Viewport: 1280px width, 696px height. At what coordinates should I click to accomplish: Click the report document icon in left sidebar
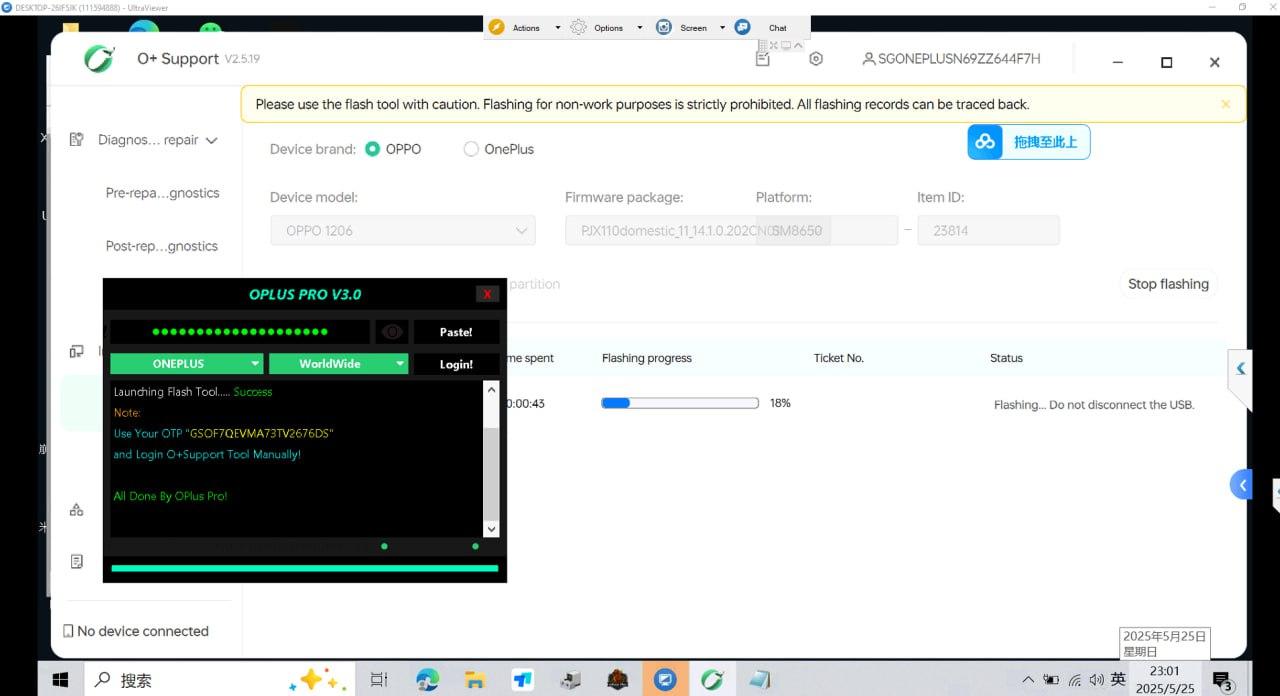[x=77, y=562]
